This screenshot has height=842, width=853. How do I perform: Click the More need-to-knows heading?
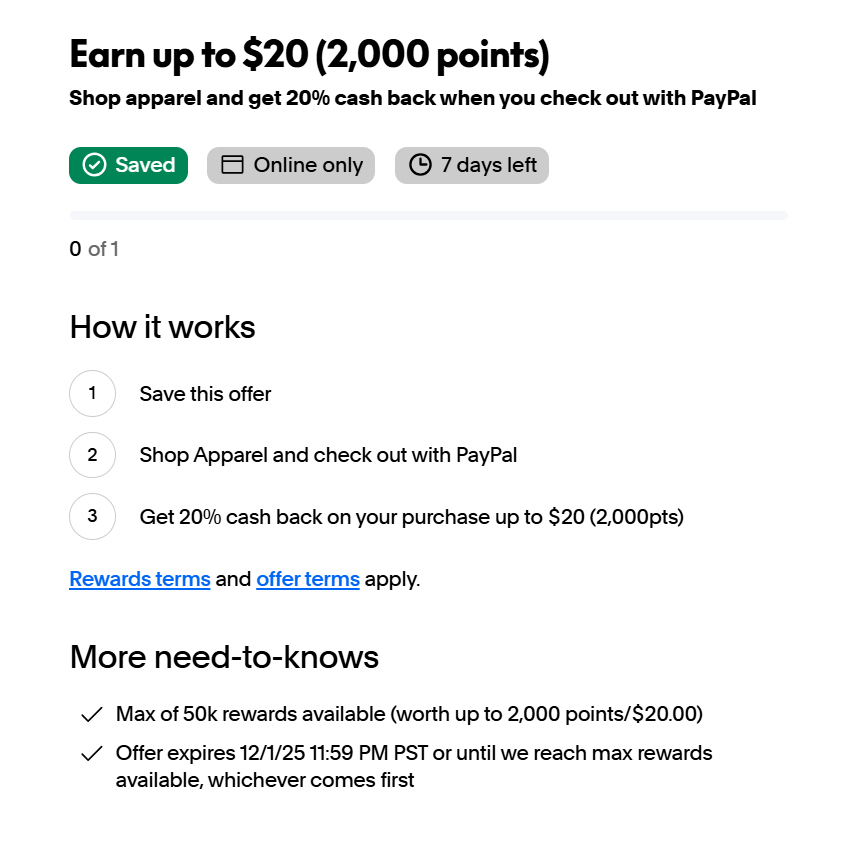pos(224,657)
